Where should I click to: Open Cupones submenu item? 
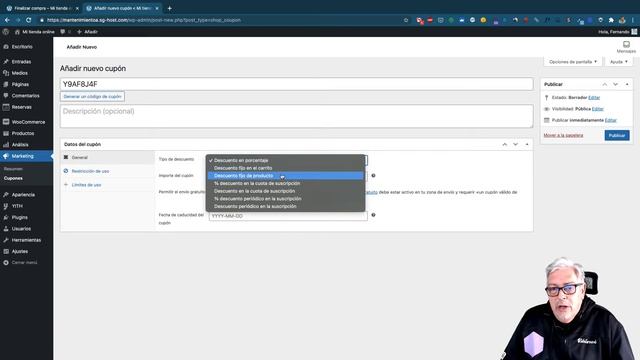(13, 178)
